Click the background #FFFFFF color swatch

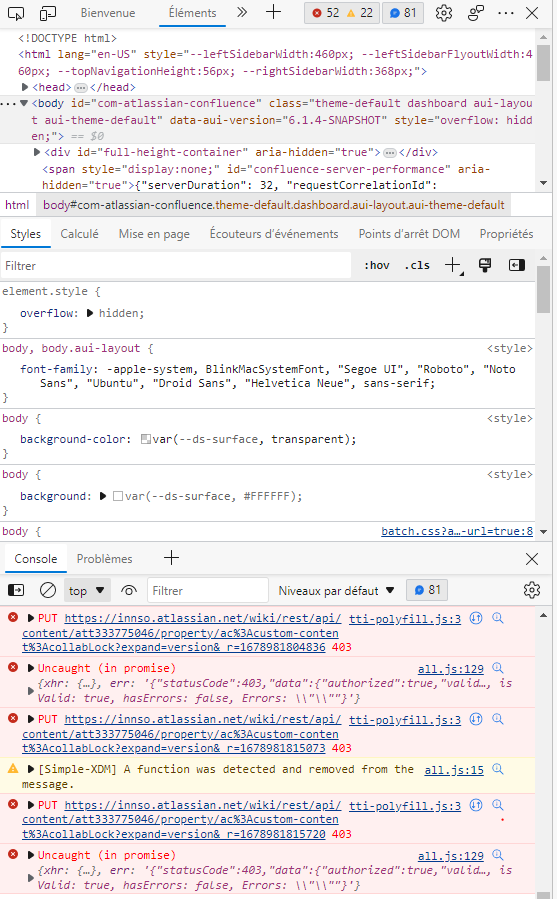coord(118,496)
